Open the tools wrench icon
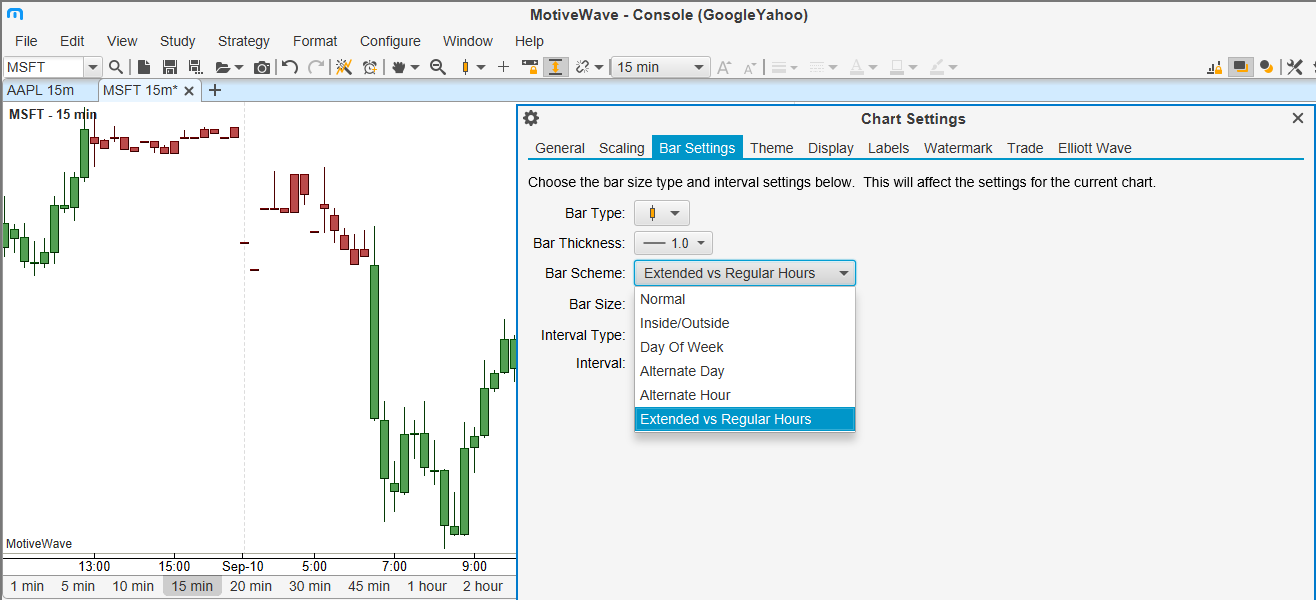The width and height of the screenshot is (1316, 600). coord(1294,67)
